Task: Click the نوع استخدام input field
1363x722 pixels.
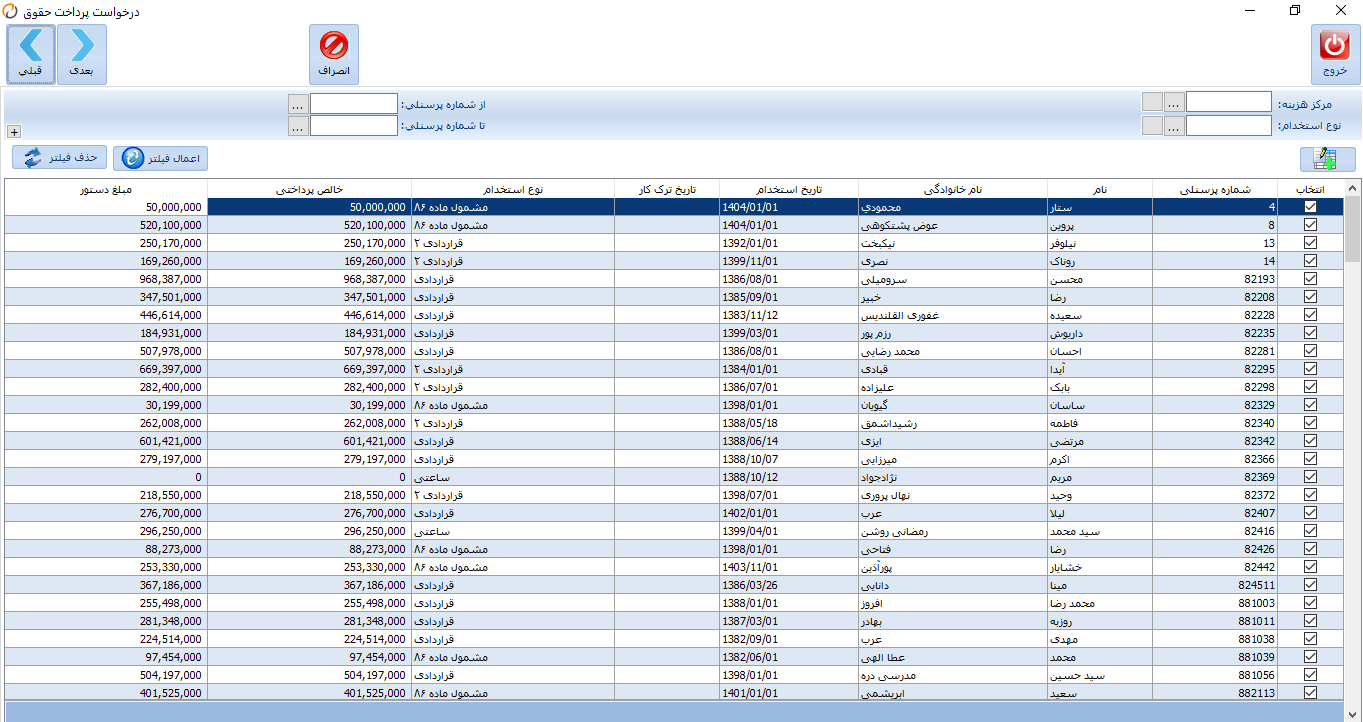Action: (1229, 125)
